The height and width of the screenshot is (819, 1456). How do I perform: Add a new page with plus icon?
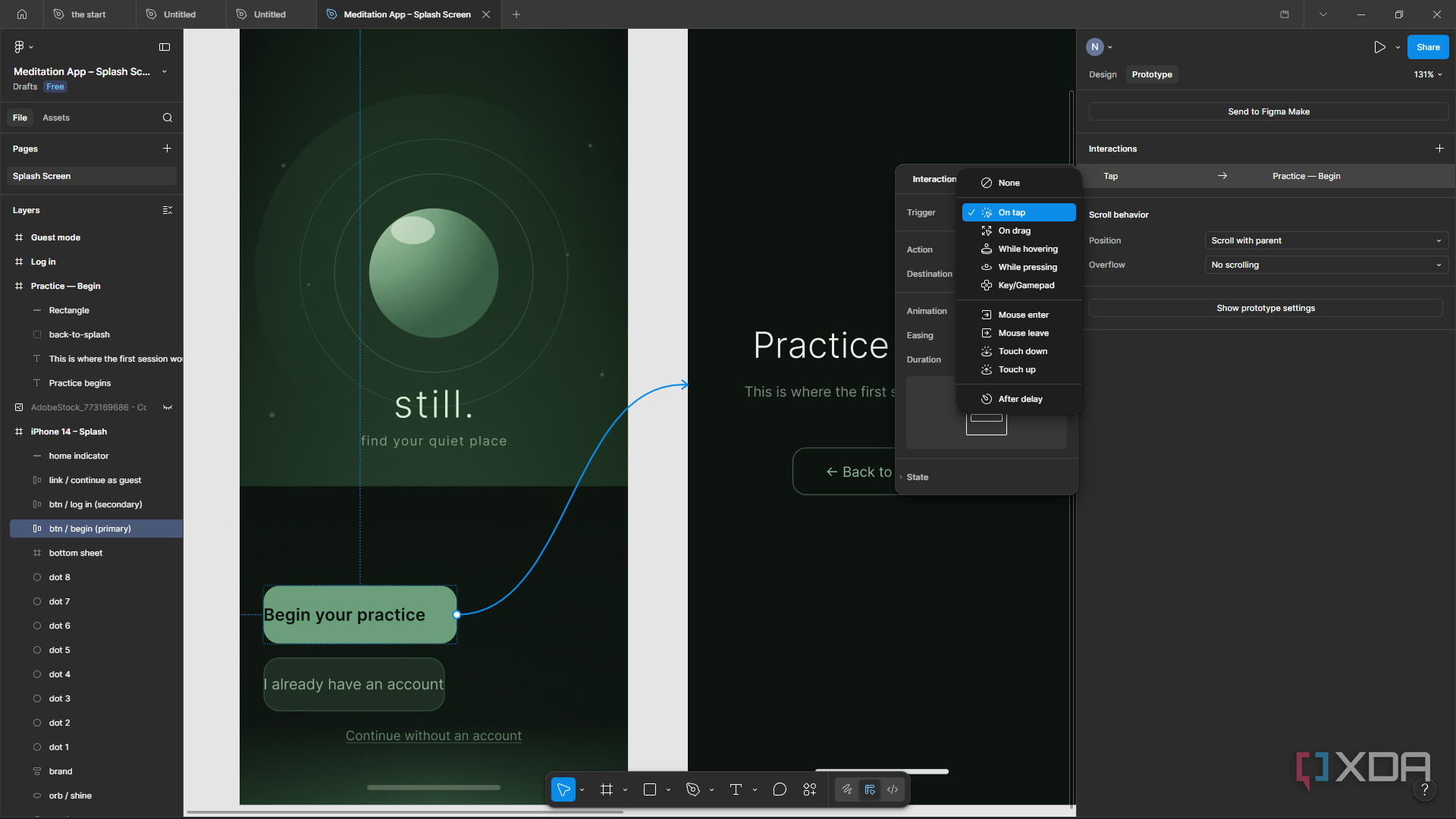point(167,149)
